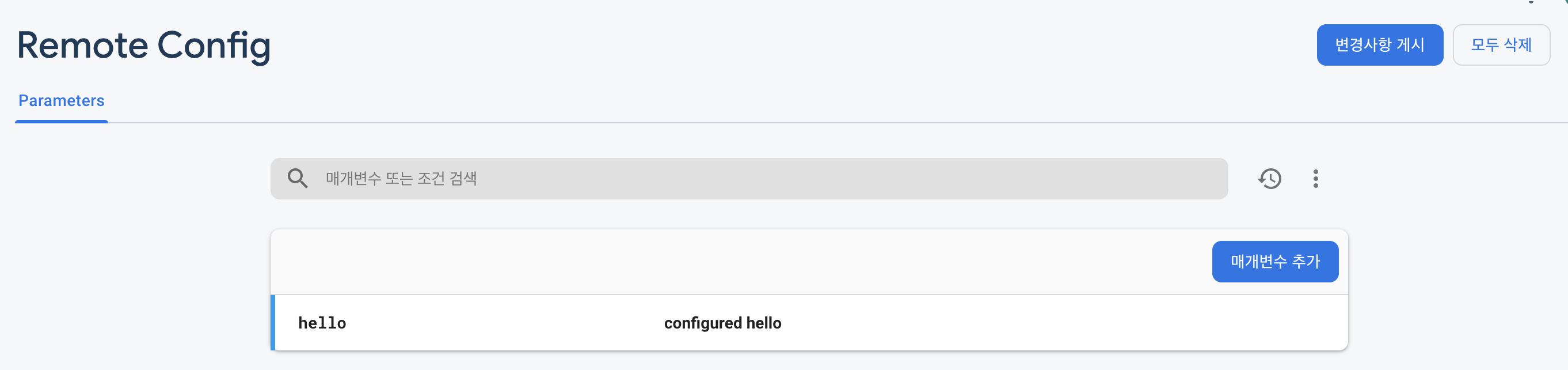
Task: Open the three-dot overflow menu
Action: pyautogui.click(x=1315, y=179)
